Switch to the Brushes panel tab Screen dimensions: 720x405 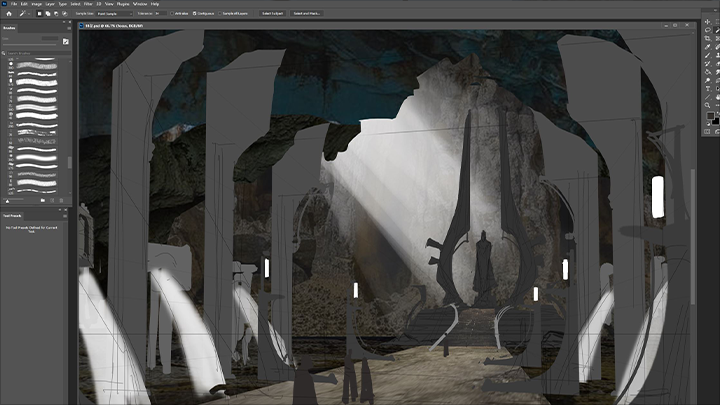coord(9,28)
